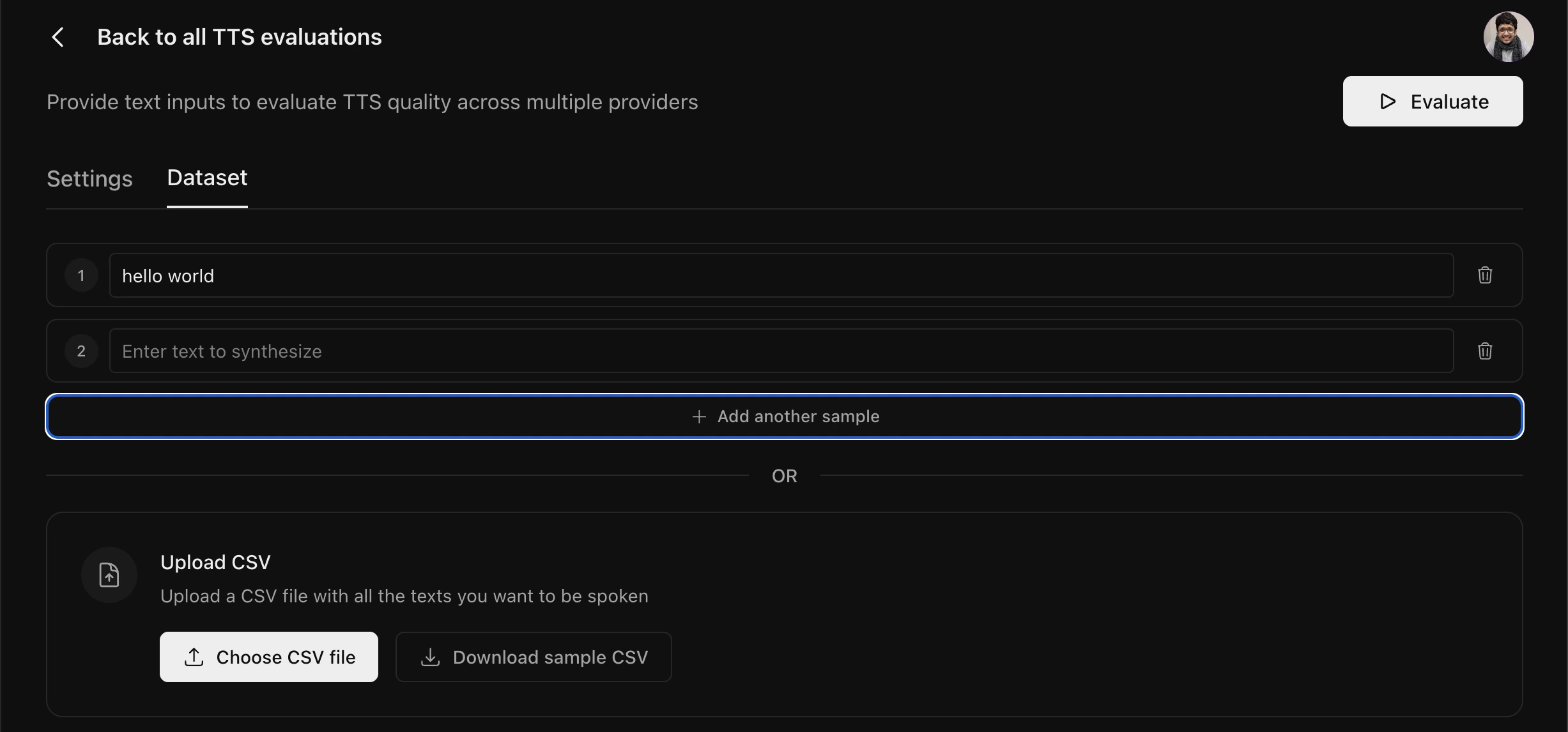1568x732 pixels.
Task: Click the sample number badge 2
Action: pyautogui.click(x=81, y=351)
